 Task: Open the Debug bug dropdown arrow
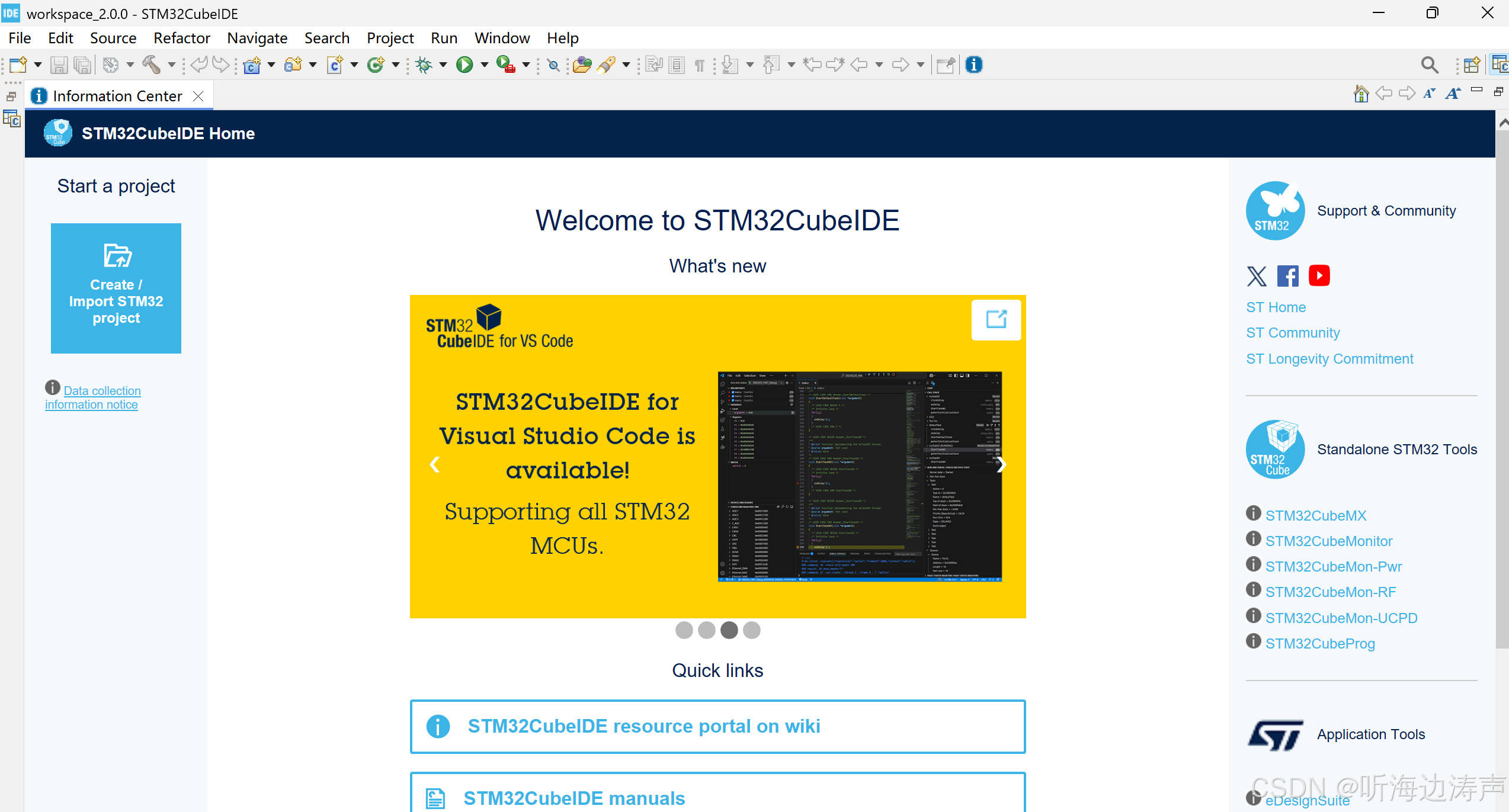[x=443, y=65]
